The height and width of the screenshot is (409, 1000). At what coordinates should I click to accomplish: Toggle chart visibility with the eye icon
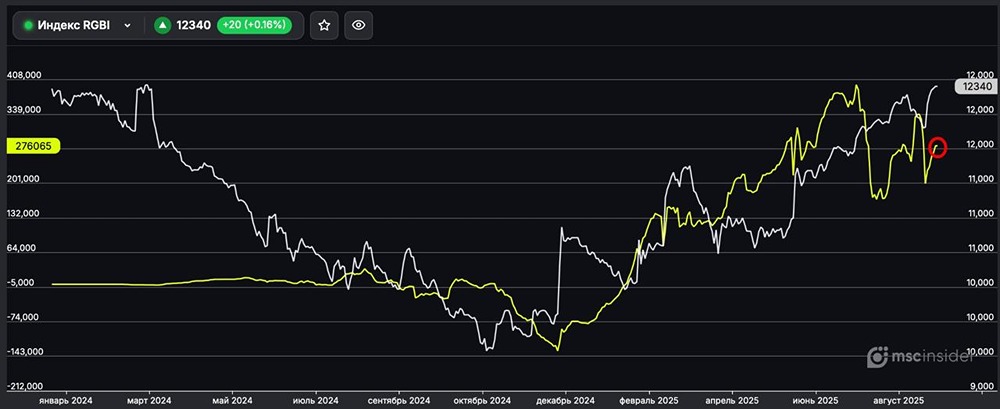click(360, 26)
